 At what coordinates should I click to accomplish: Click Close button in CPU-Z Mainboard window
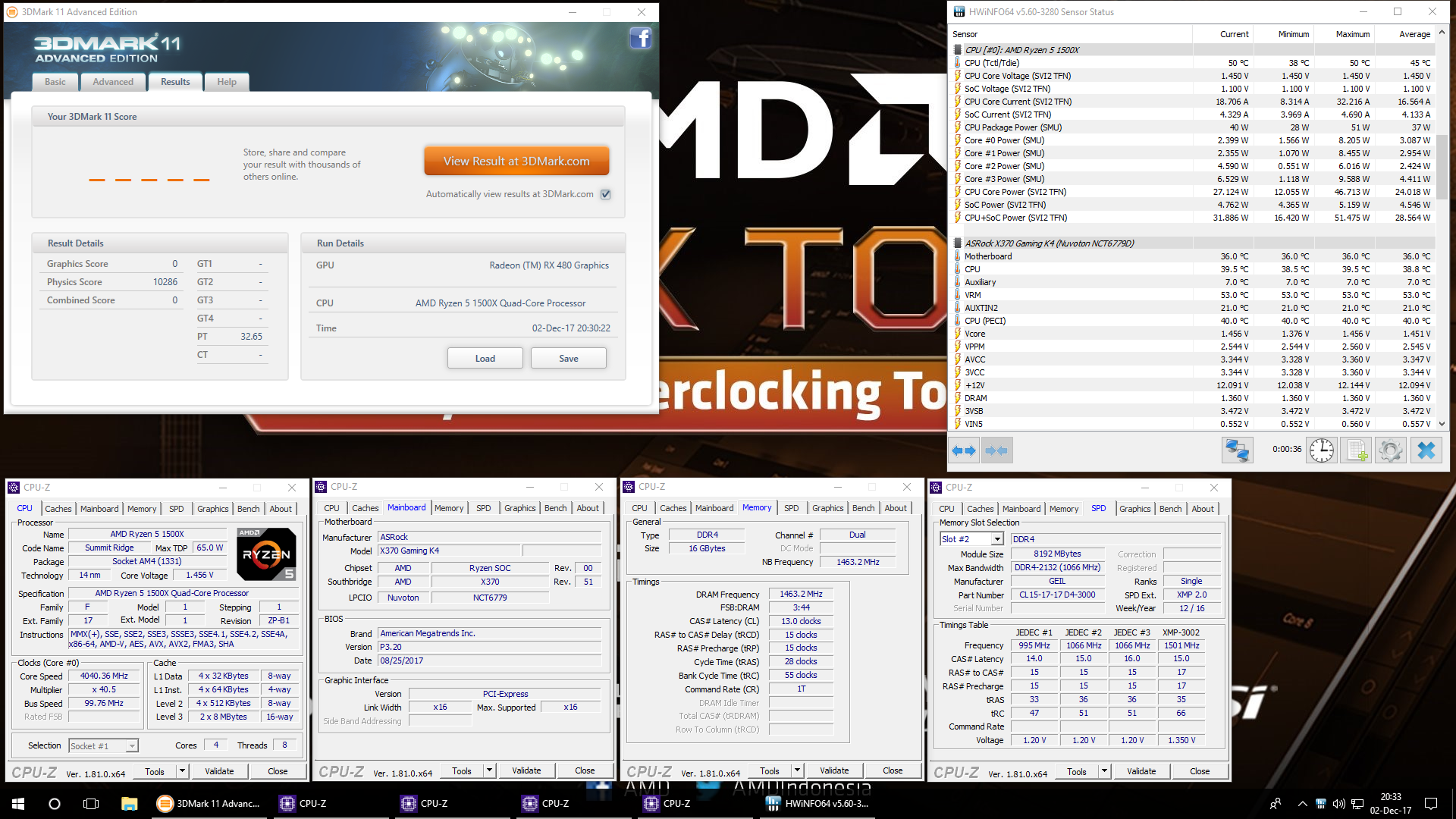tap(585, 770)
